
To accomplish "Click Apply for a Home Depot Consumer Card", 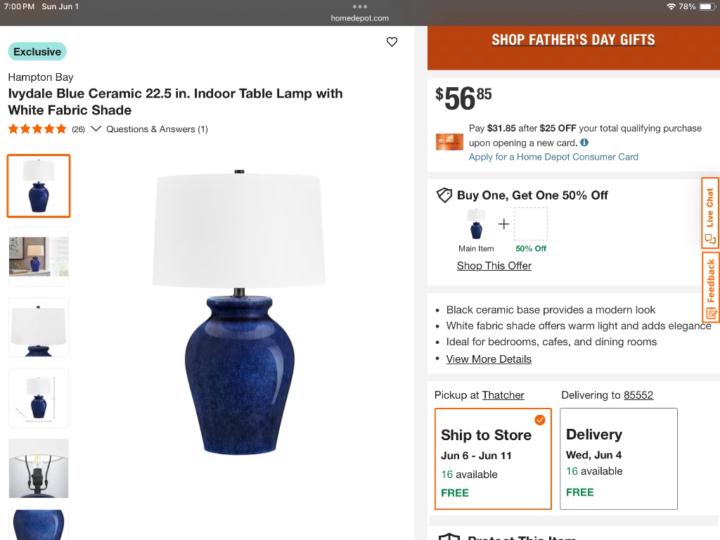I will point(553,157).
